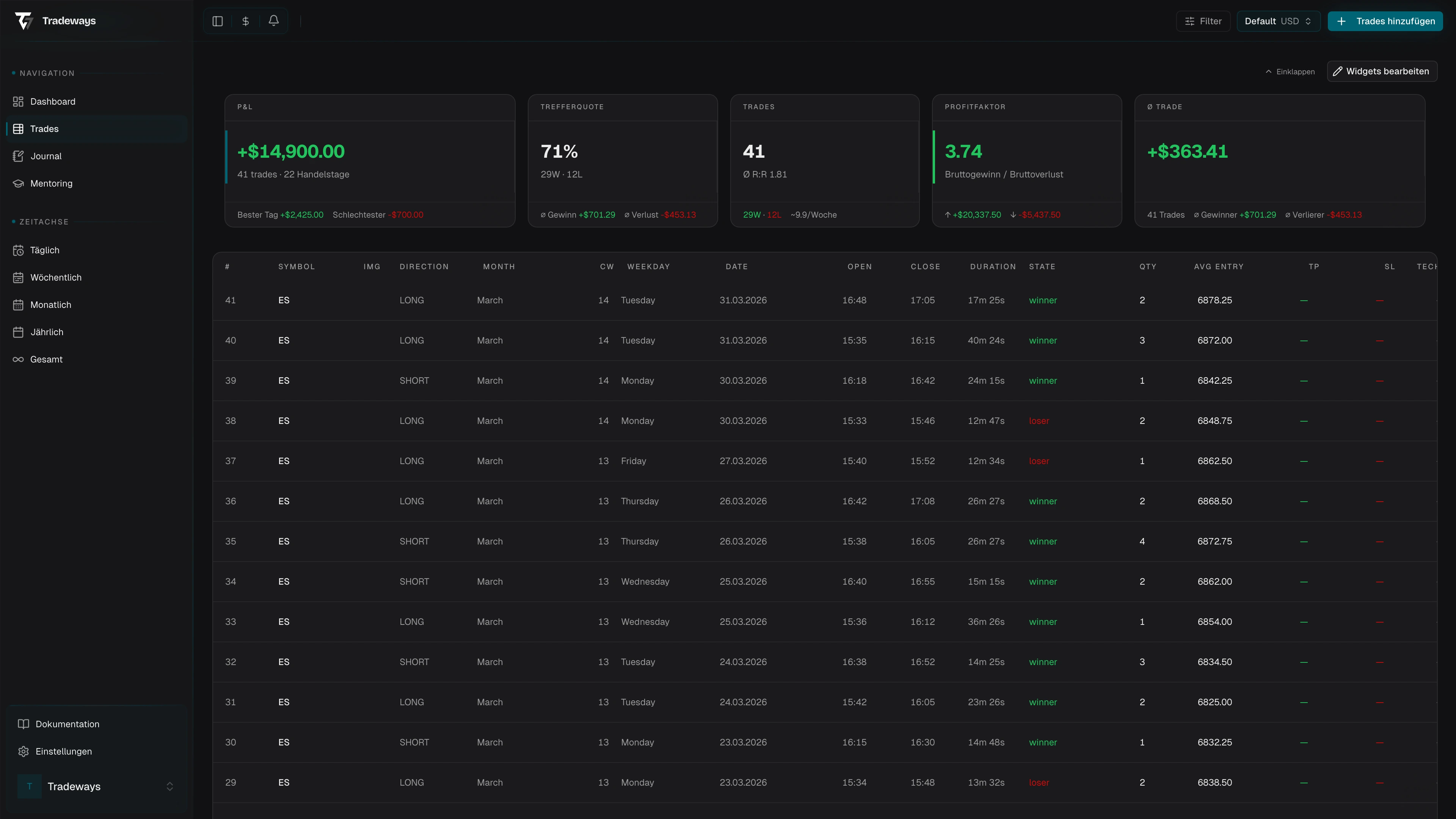Click the dollar currency icon in the toolbar
The image size is (1456, 819).
[x=246, y=21]
